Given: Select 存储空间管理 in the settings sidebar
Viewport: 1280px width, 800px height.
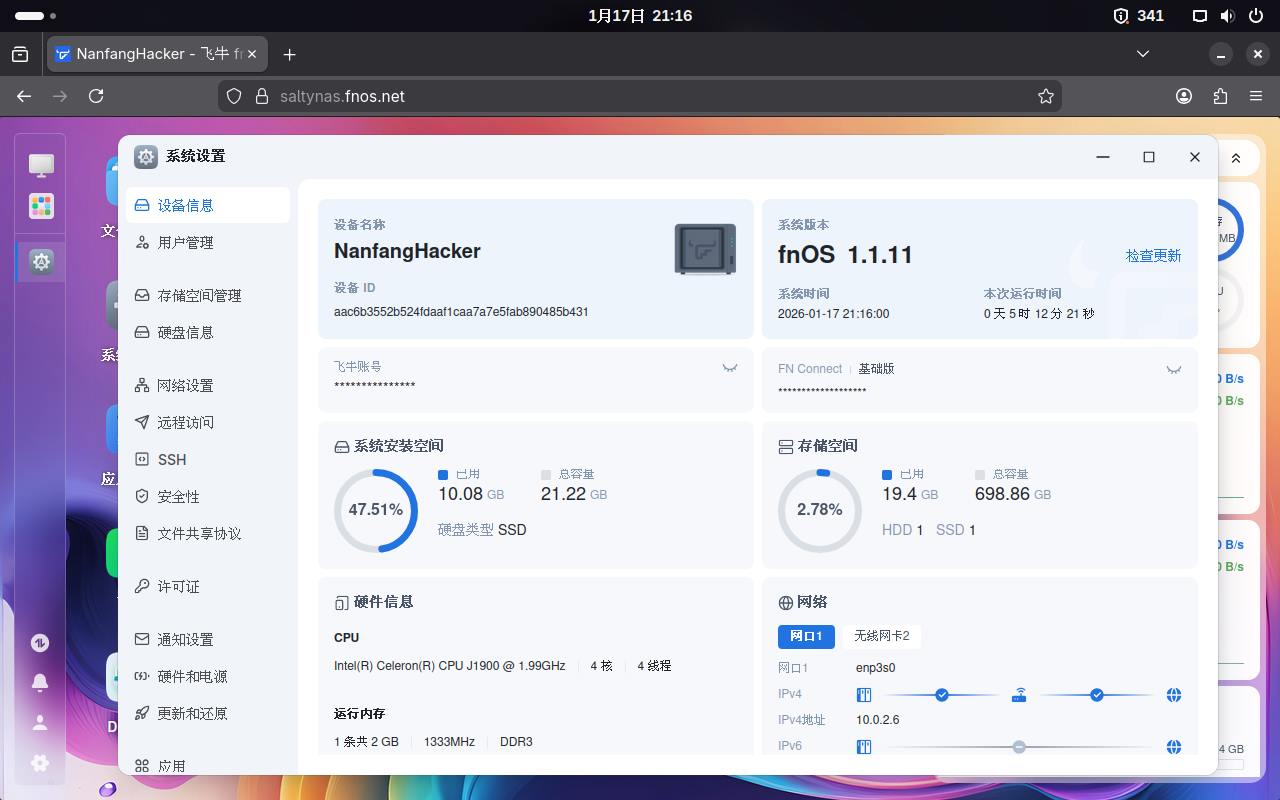Looking at the screenshot, I should pyautogui.click(x=199, y=296).
